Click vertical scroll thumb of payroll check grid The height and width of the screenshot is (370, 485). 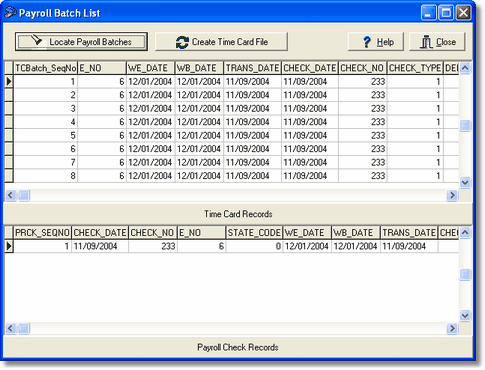click(465, 274)
